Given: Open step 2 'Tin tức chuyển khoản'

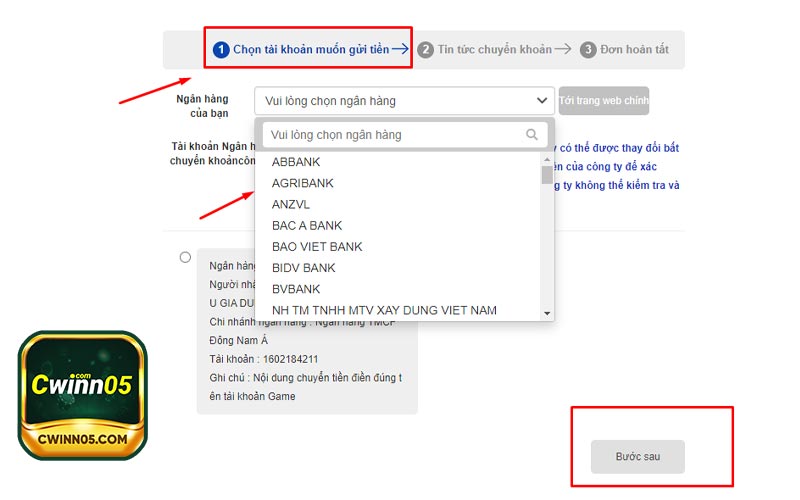Looking at the screenshot, I should (494, 49).
